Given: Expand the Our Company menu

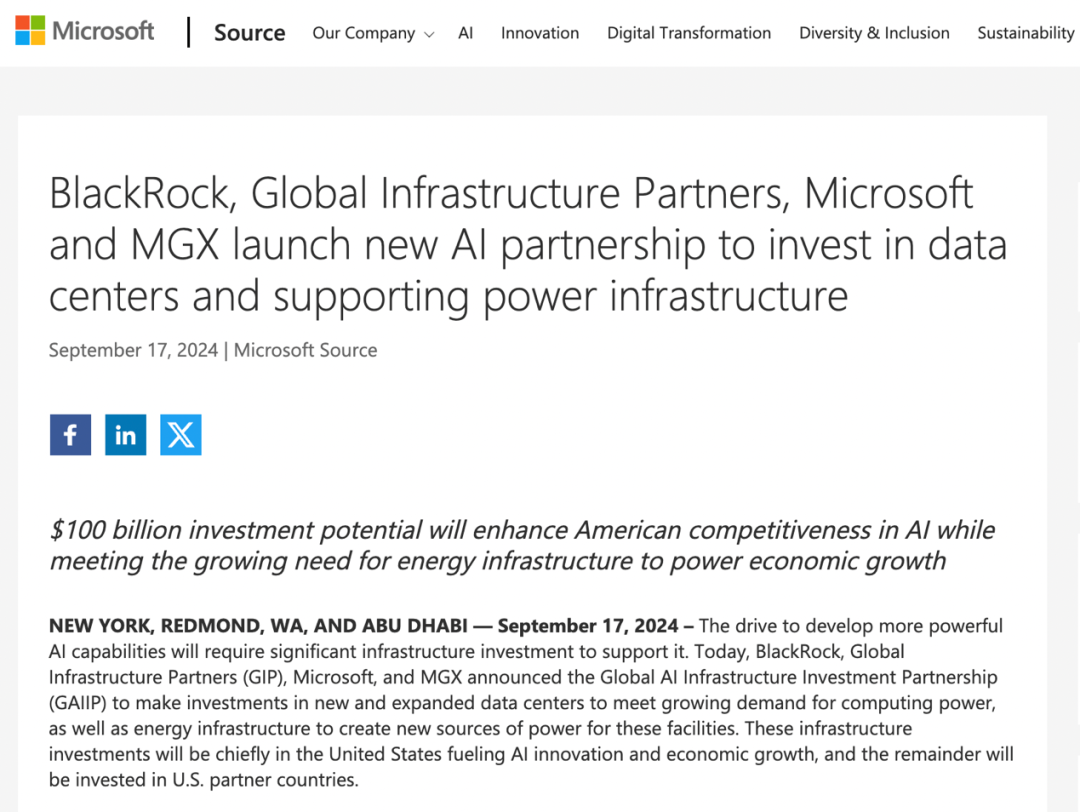Looking at the screenshot, I should coord(363,33).
